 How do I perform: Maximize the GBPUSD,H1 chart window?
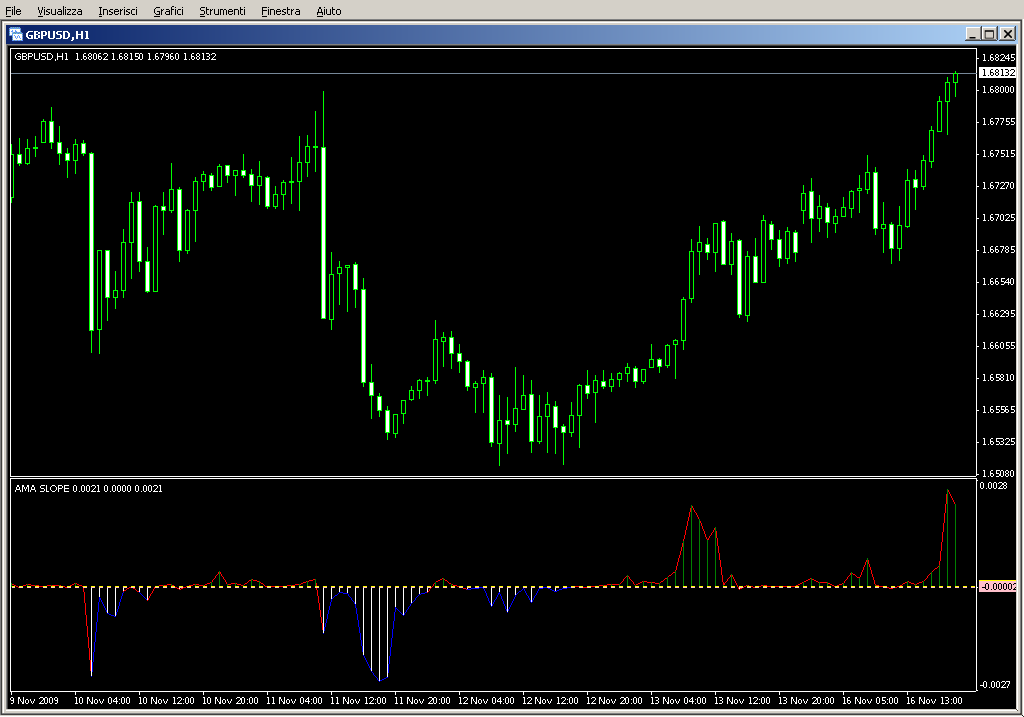tap(989, 34)
